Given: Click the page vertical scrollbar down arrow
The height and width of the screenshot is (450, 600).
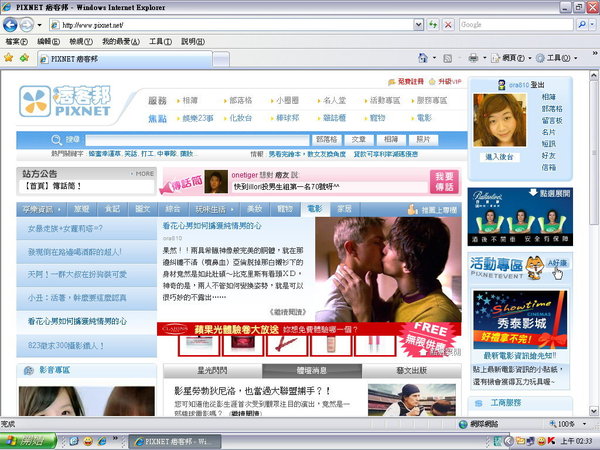Looking at the screenshot, I should tap(593, 411).
